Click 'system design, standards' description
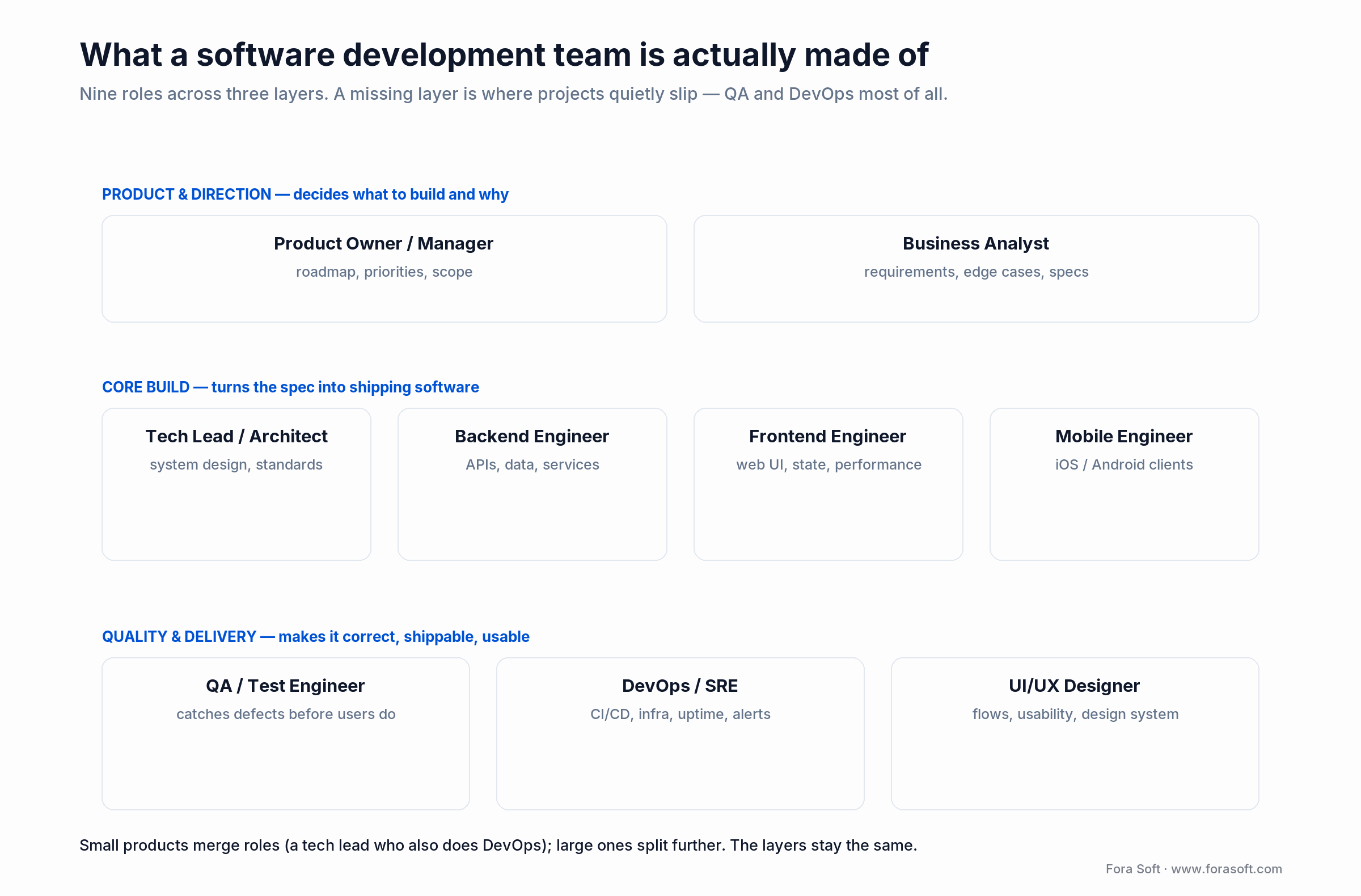The width and height of the screenshot is (1361, 896). pos(236,464)
